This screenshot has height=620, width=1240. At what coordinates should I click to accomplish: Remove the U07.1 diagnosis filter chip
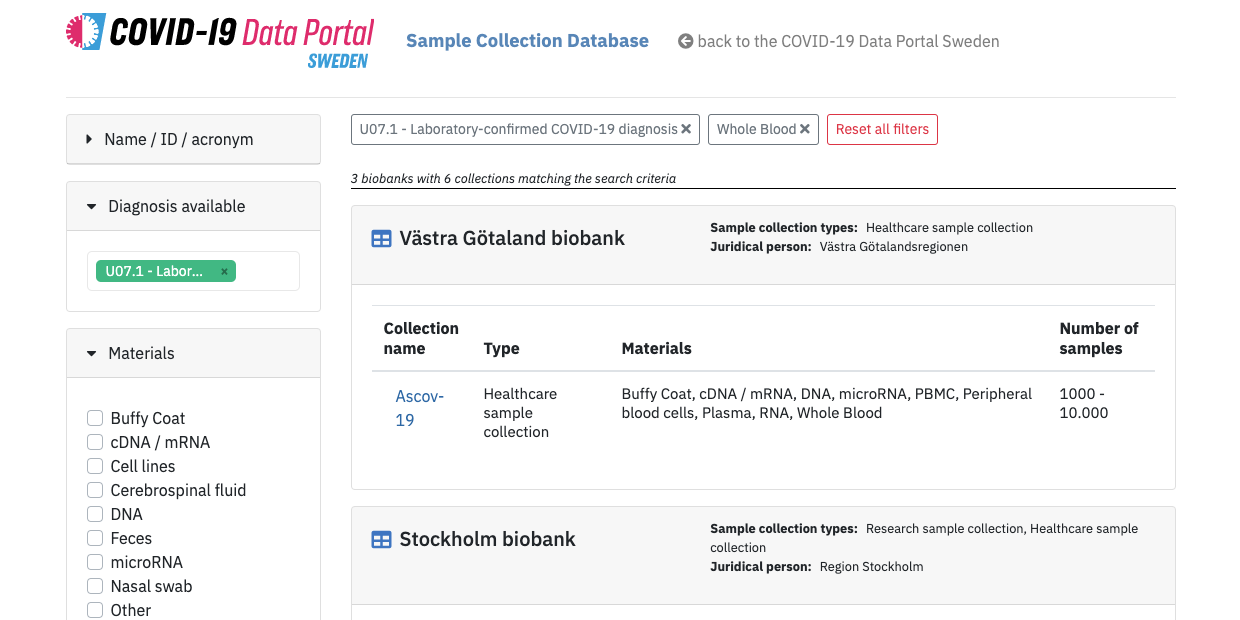pyautogui.click(x=686, y=129)
